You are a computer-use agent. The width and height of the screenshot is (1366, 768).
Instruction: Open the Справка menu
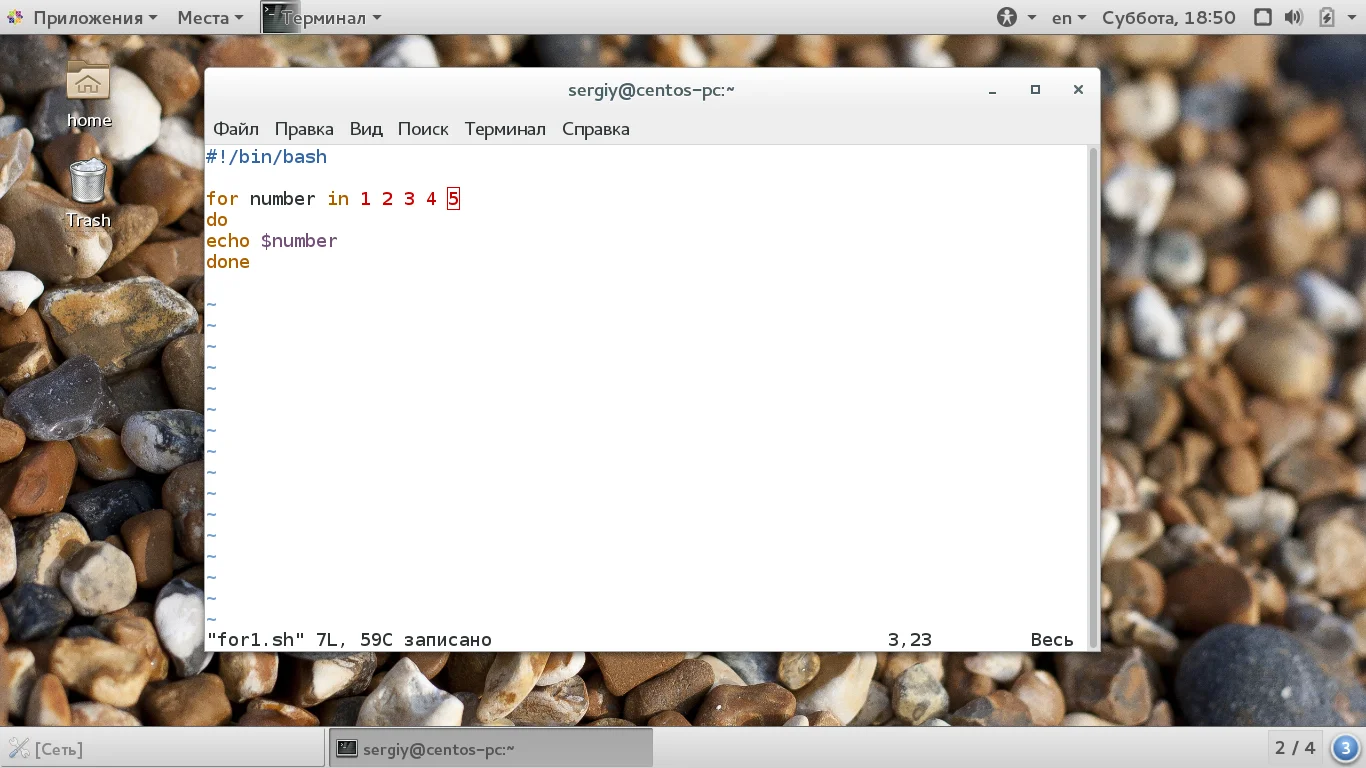(596, 129)
